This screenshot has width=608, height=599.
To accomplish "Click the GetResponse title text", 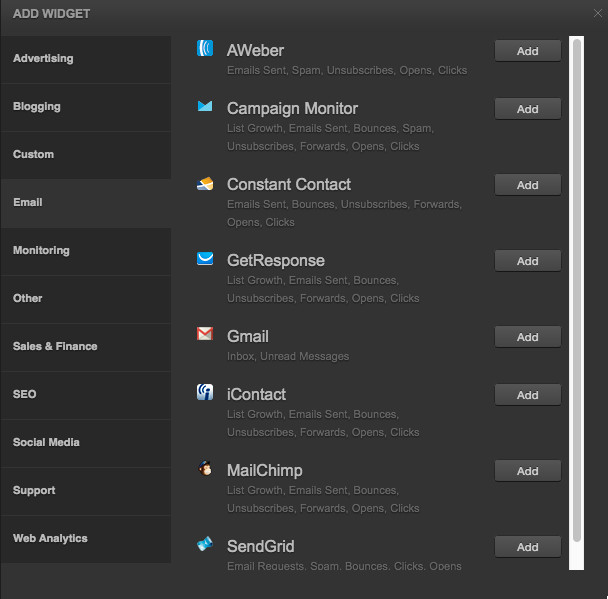I will coord(276,261).
